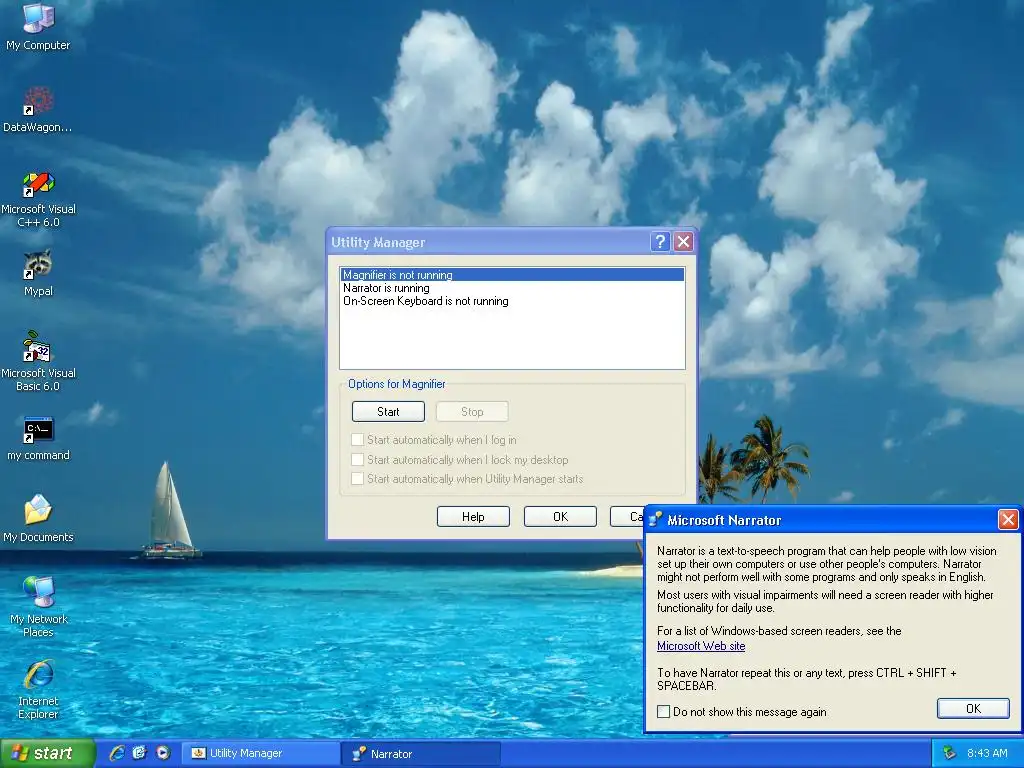The width and height of the screenshot is (1024, 768).
Task: Launch Internet Explorer from Quick Launch
Action: click(117, 753)
